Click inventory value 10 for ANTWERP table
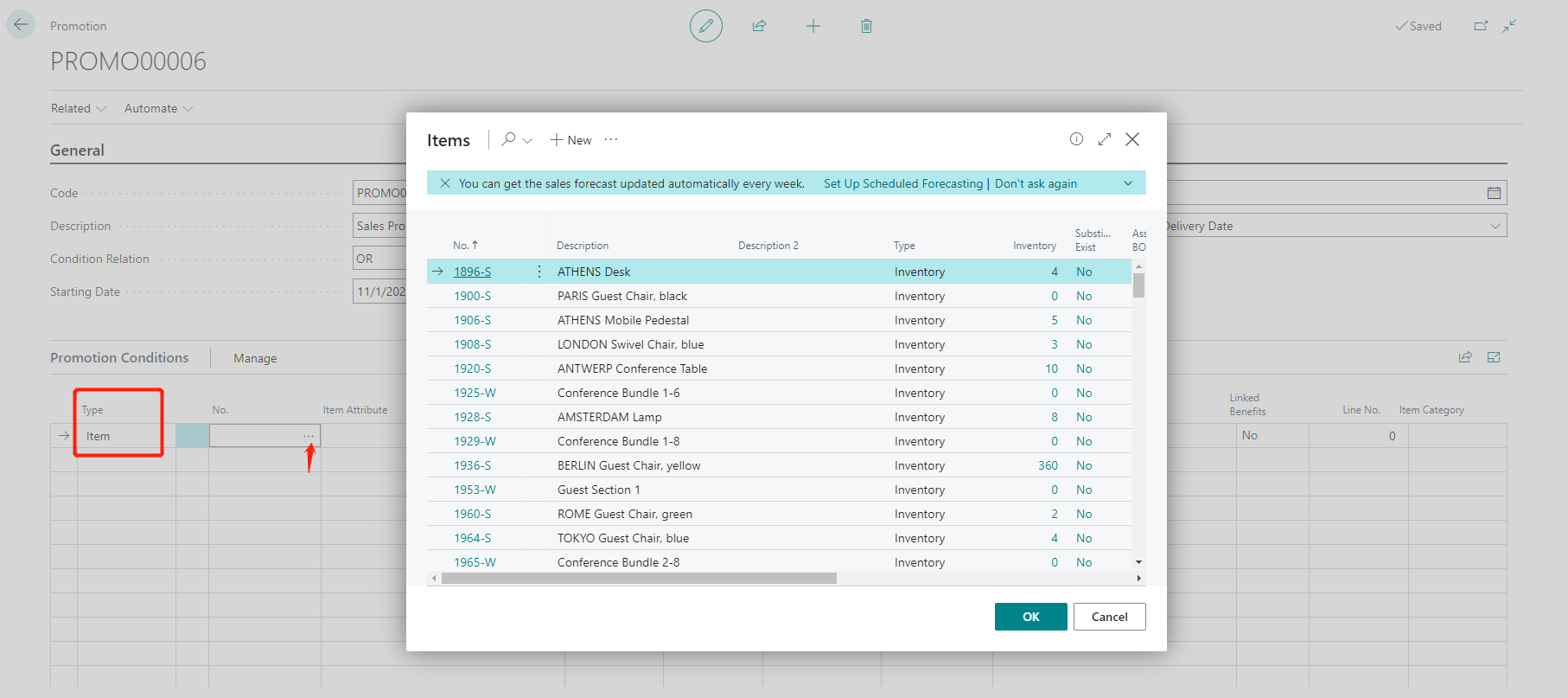Screen dimensions: 1568x698 [1051, 368]
